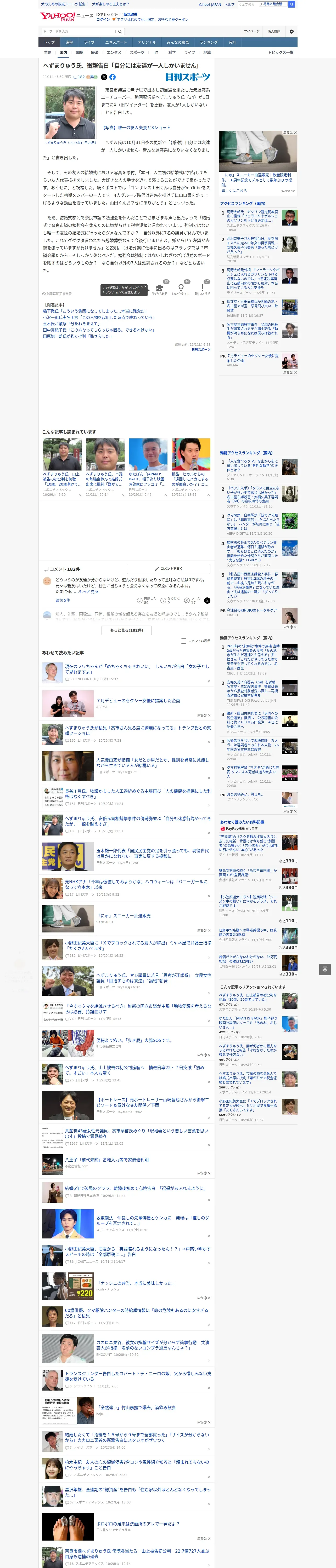Screen dimensions: 336x1568
Task: Click the Yahoo! JAPAN top link
Action: [x=210, y=4]
